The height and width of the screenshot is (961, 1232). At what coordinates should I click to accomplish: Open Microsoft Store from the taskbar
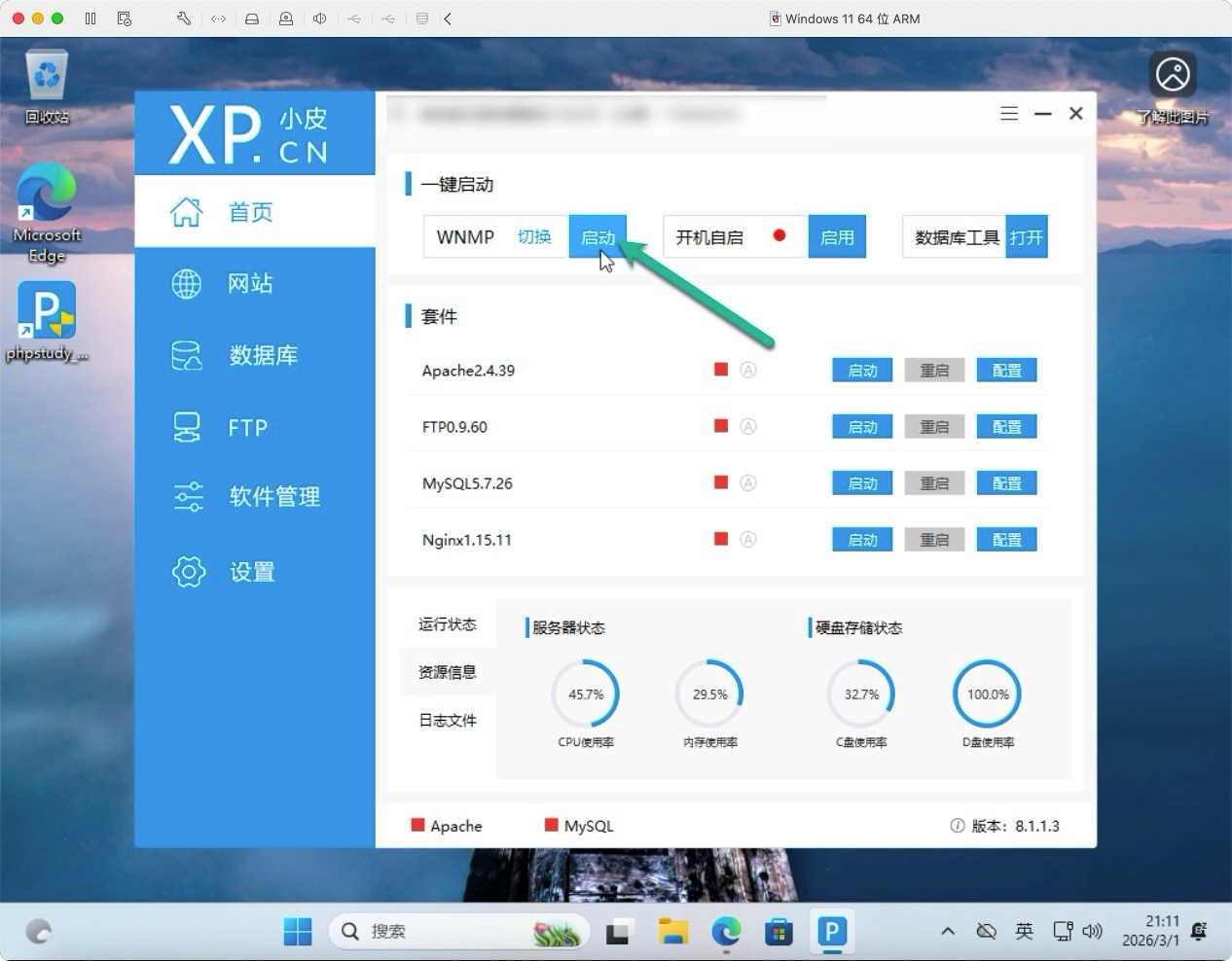[x=778, y=932]
